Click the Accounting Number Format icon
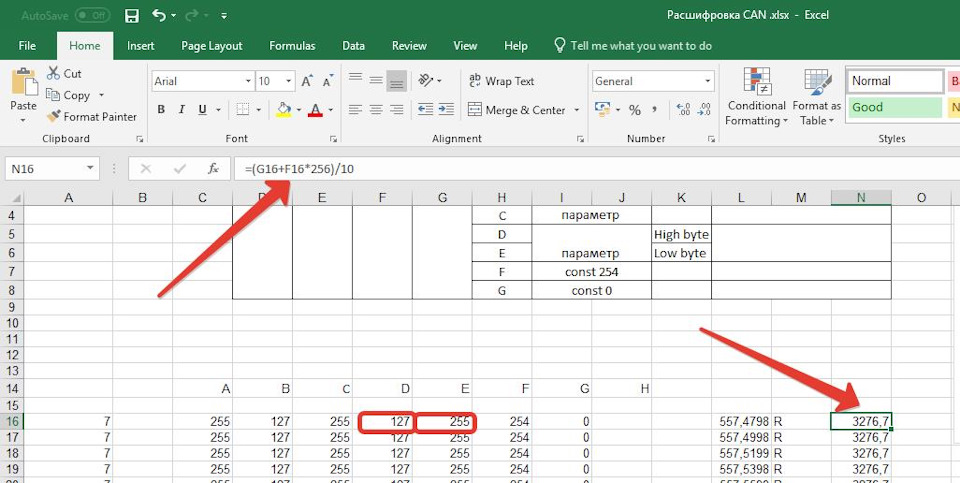The width and height of the screenshot is (960, 483). [602, 110]
